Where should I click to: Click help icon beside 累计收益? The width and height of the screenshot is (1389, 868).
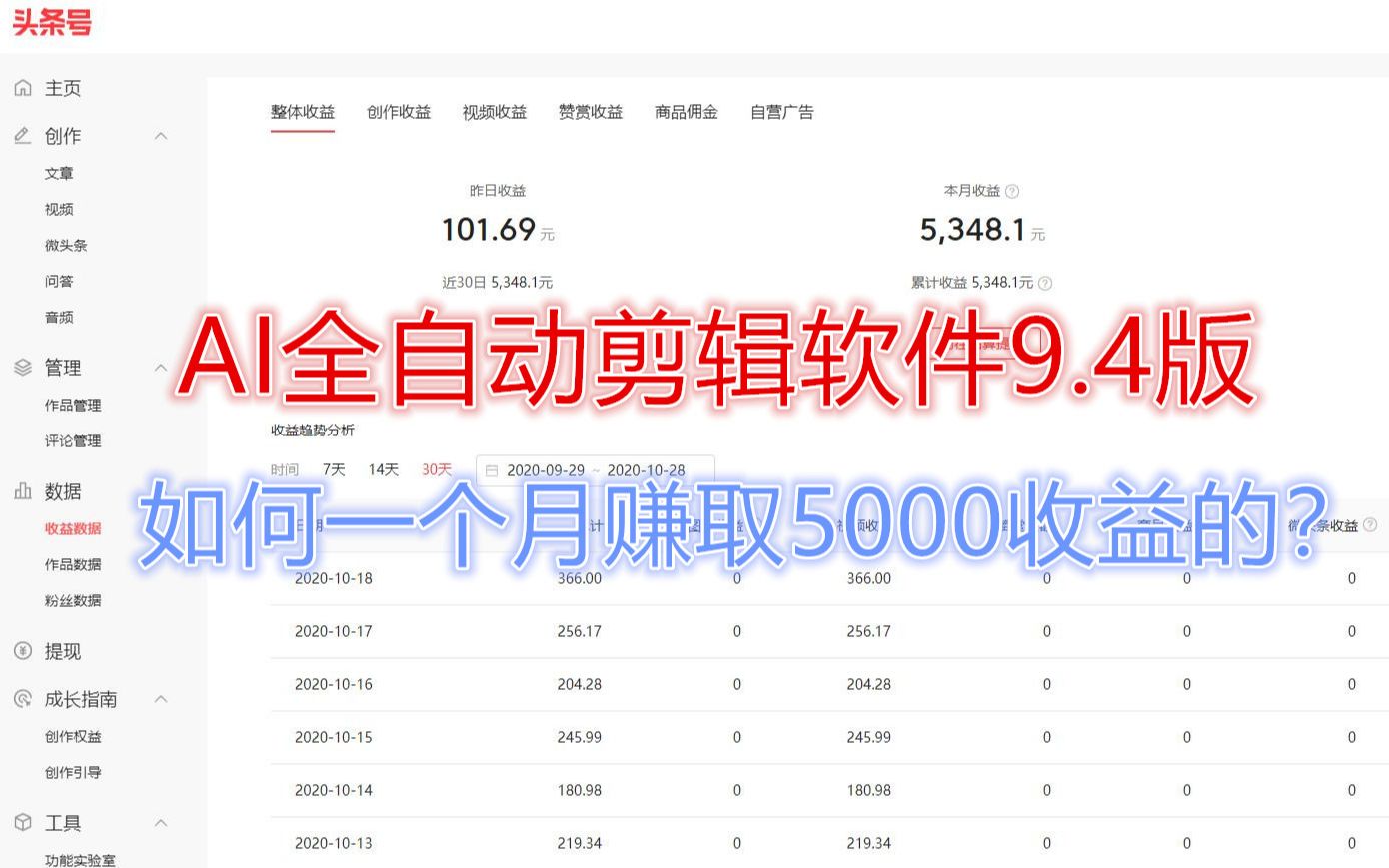click(x=1045, y=283)
